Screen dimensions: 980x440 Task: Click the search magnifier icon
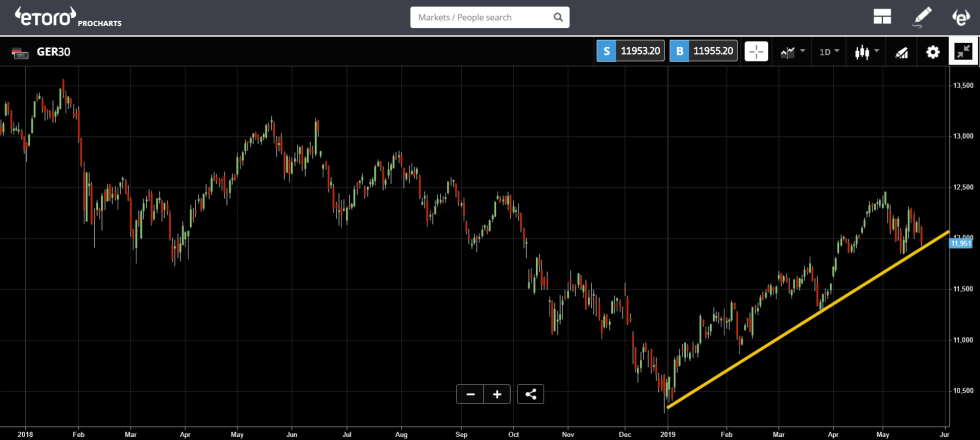tap(557, 17)
